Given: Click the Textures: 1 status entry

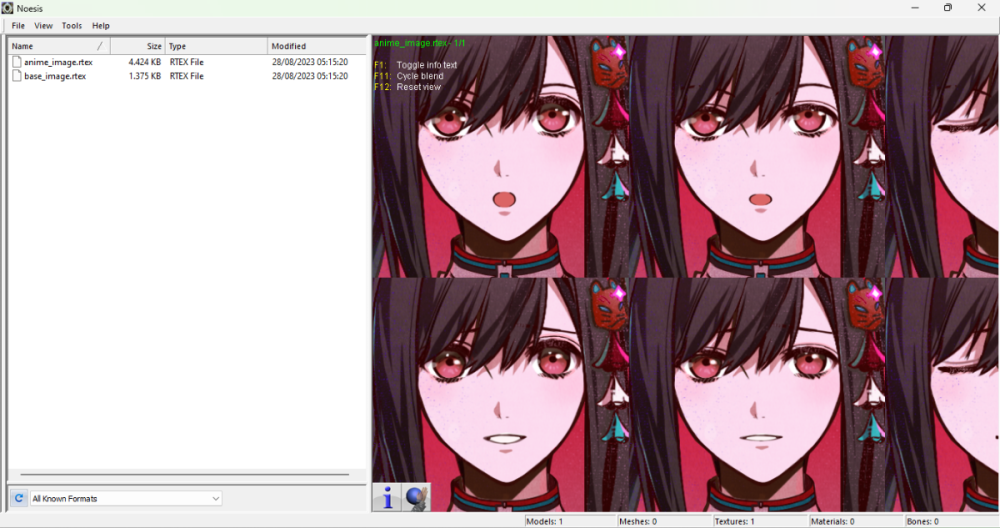Looking at the screenshot, I should coord(760,521).
